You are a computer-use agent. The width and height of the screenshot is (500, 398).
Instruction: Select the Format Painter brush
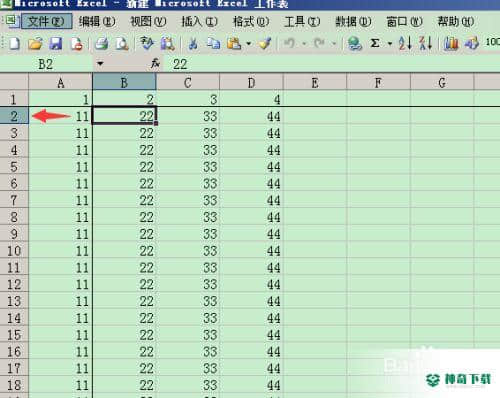point(265,44)
